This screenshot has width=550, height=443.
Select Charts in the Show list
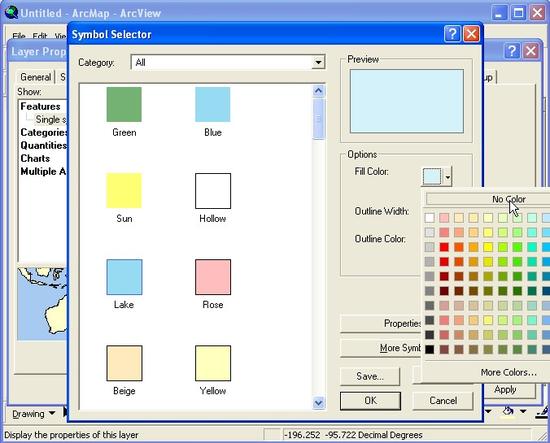coord(35,158)
